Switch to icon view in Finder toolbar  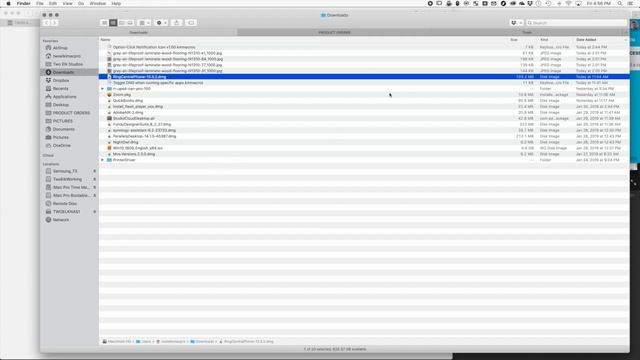[104, 23]
